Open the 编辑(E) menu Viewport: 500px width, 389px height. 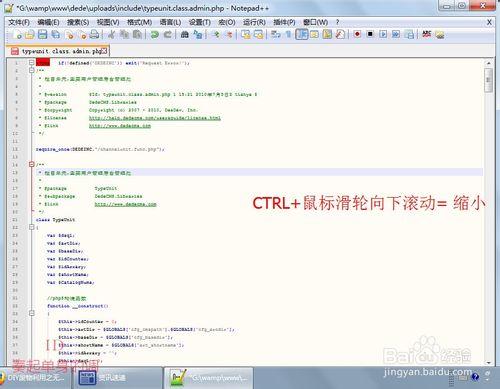tap(48, 22)
